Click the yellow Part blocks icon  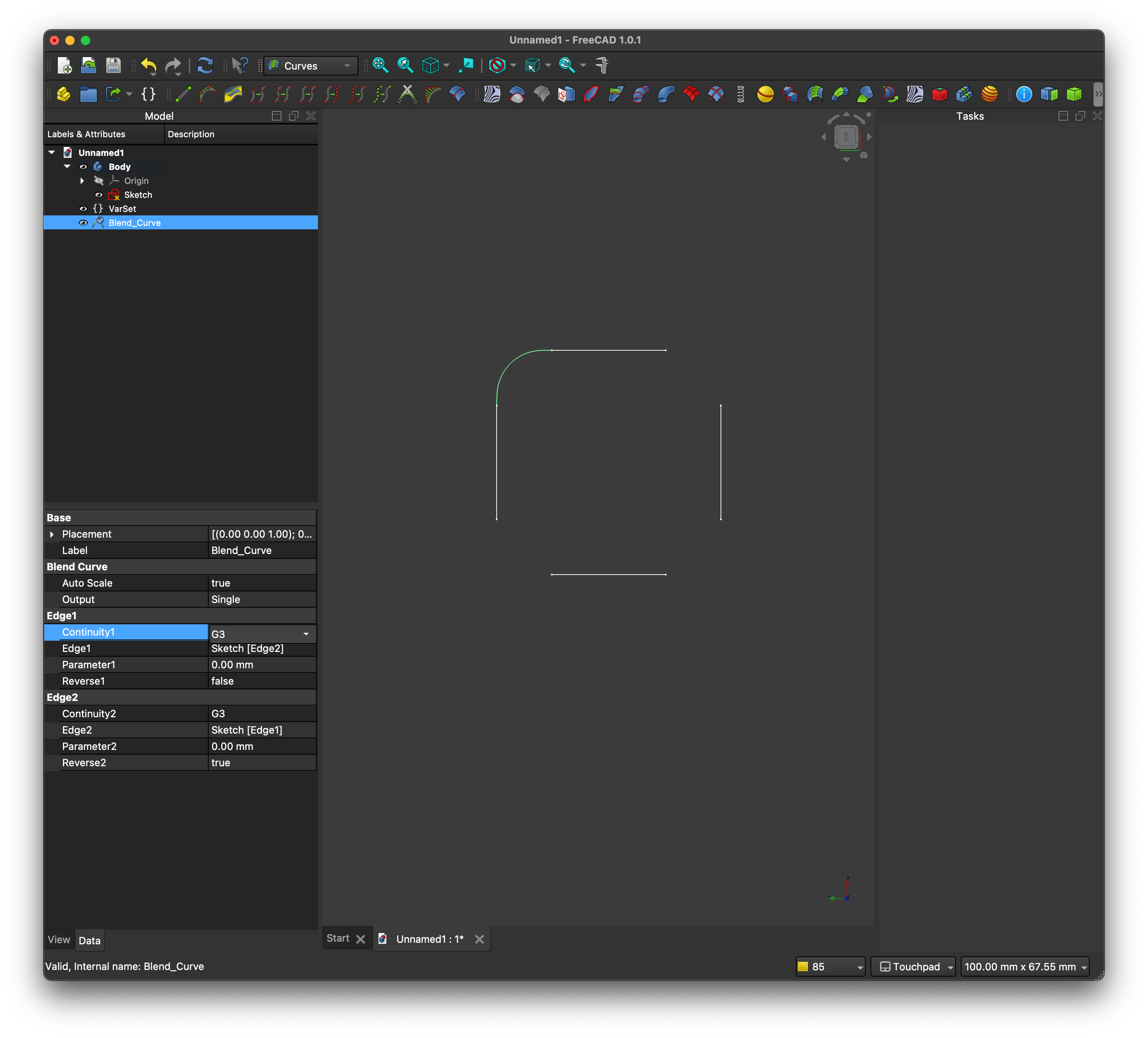coord(64,94)
